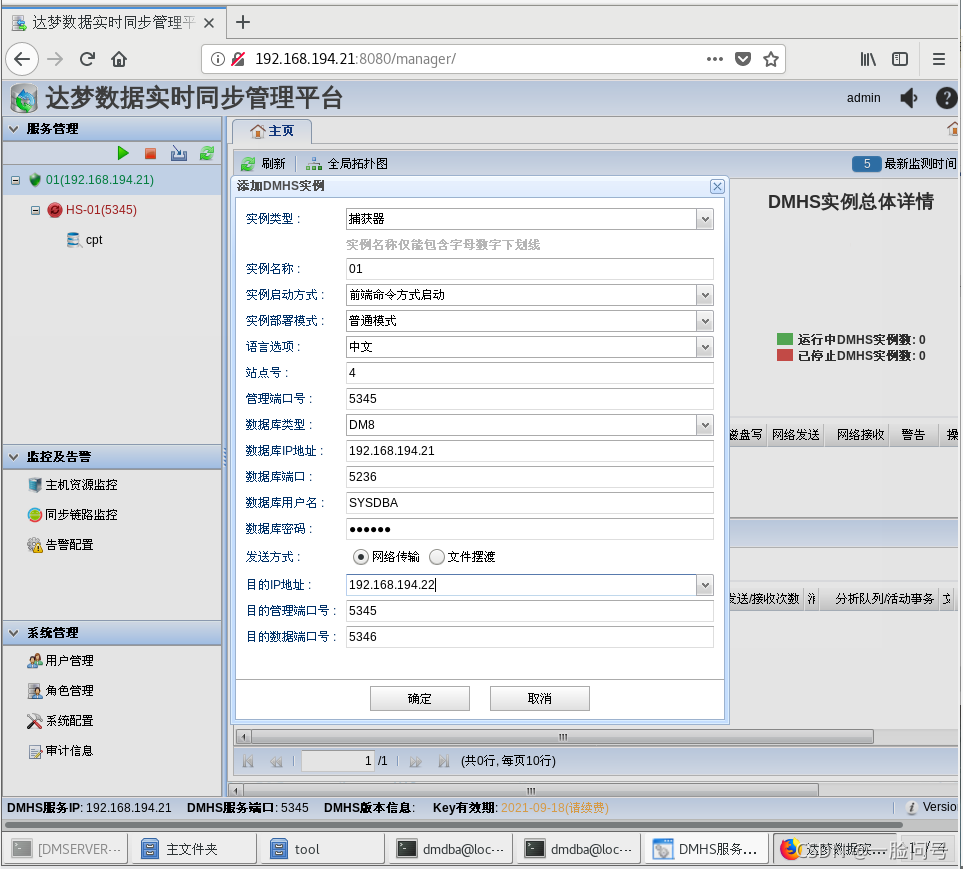Image resolution: width=963 pixels, height=869 pixels.
Task: Open 目的IP地址 dropdown arrow
Action: tap(705, 585)
